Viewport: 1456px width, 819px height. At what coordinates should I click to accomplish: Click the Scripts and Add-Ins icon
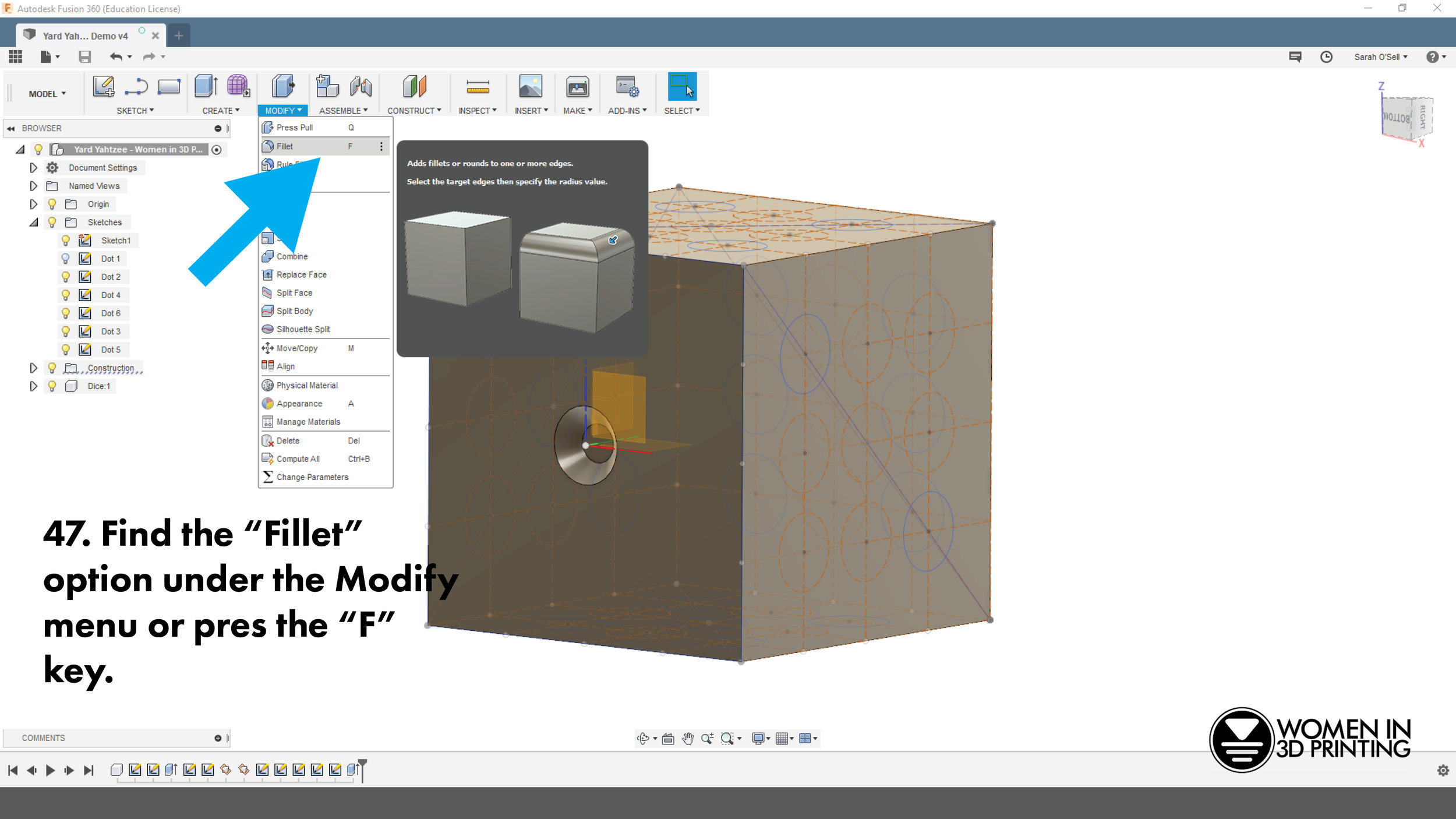(x=627, y=86)
